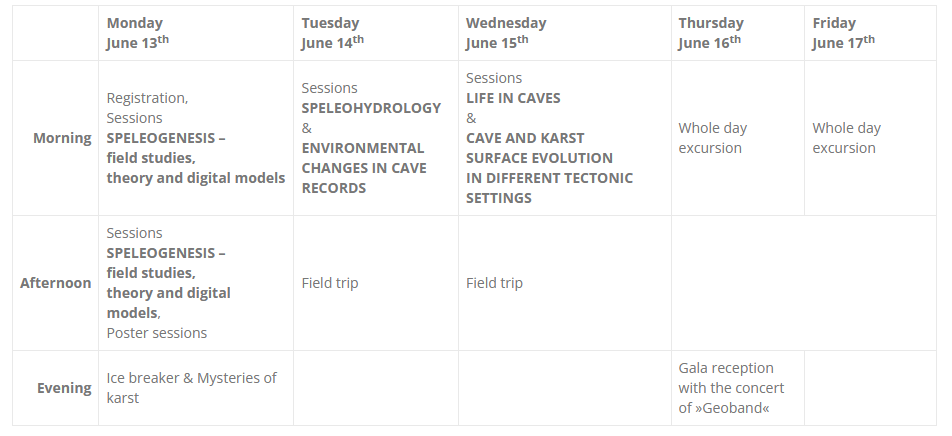
Task: Select the Afternoon row label
Action: 56,283
